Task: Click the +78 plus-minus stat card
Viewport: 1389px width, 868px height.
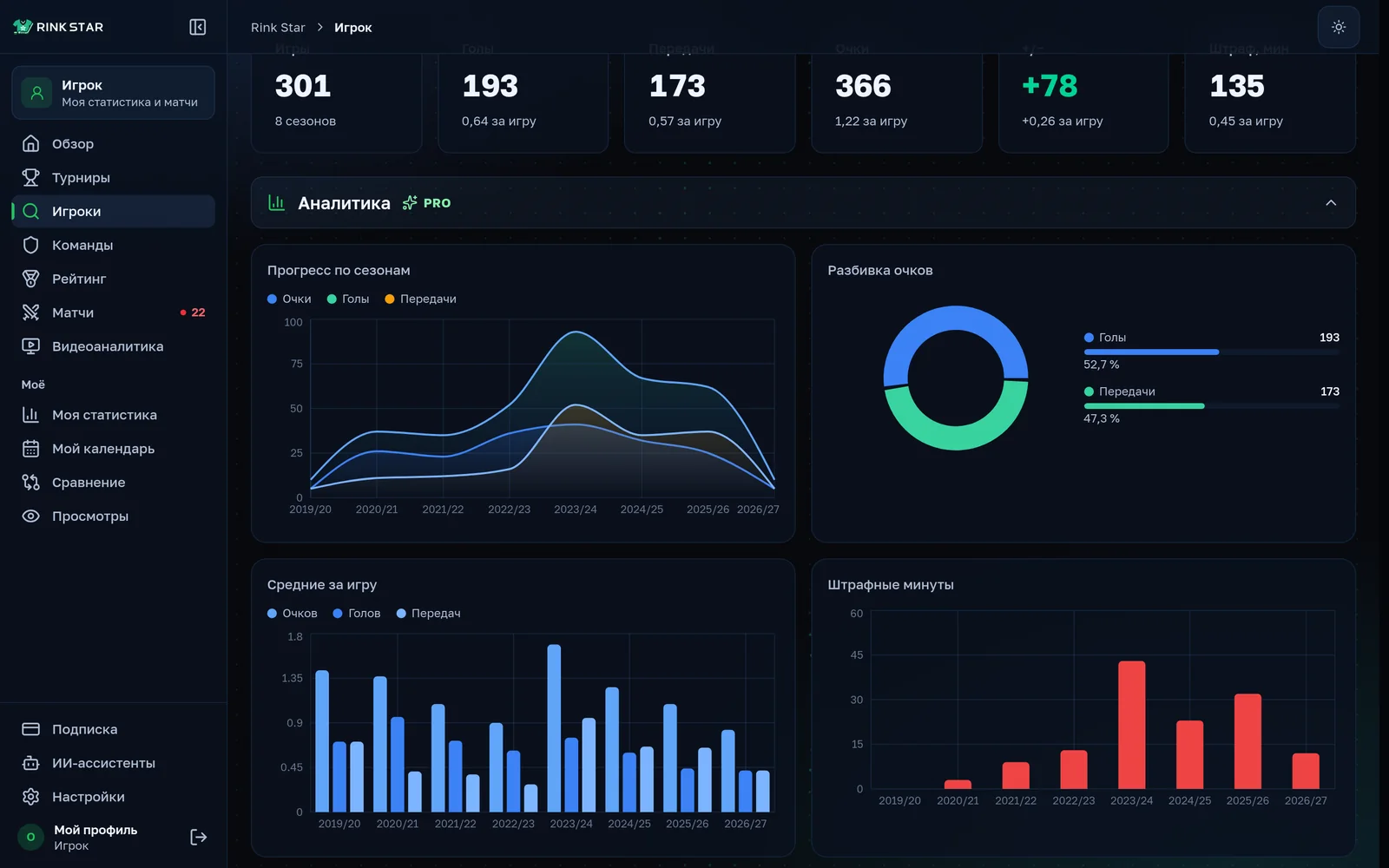Action: 1083,102
